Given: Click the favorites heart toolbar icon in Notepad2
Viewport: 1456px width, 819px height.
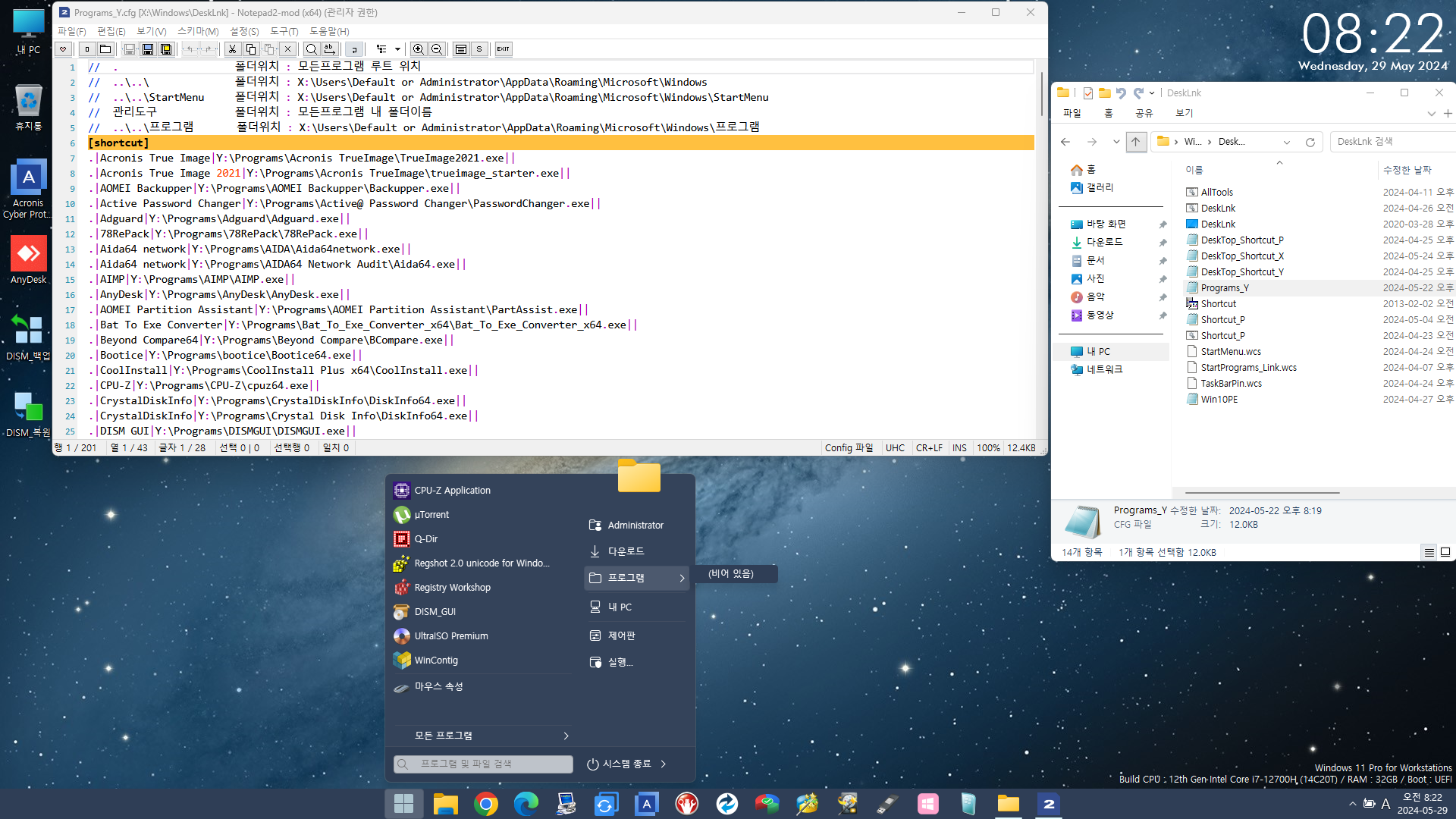Looking at the screenshot, I should (x=64, y=49).
